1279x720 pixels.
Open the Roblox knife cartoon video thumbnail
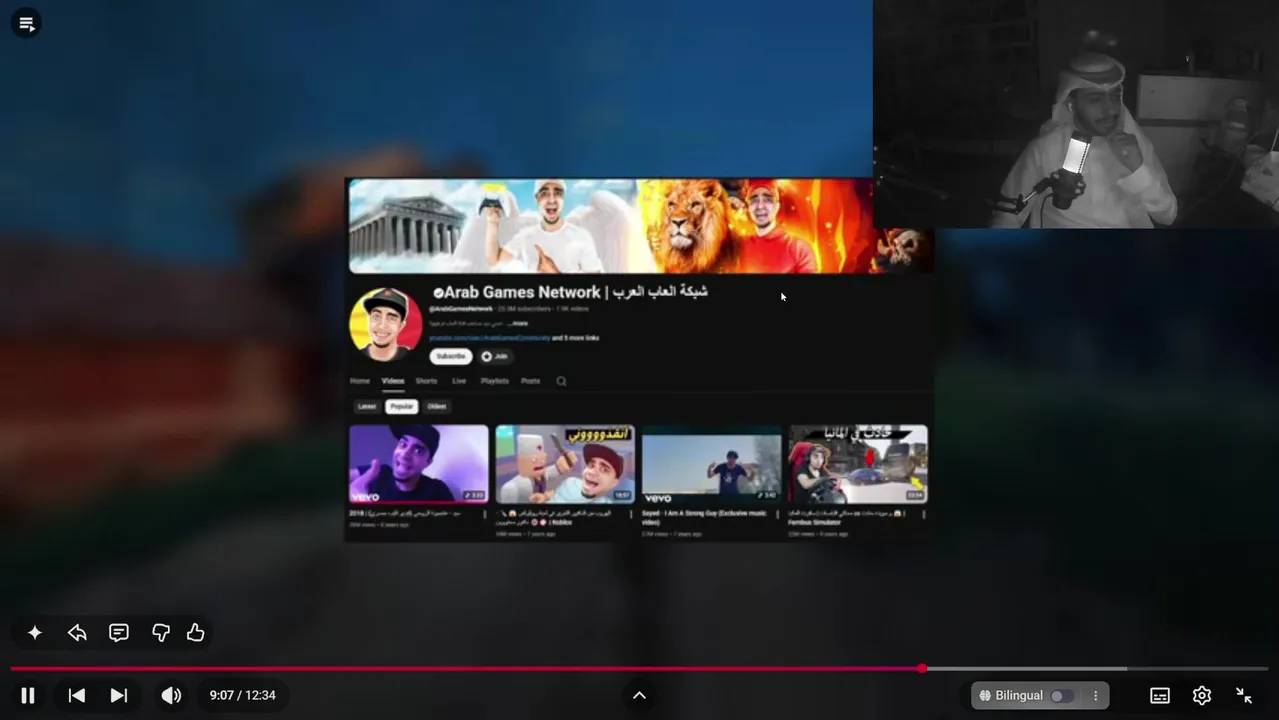pyautogui.click(x=565, y=464)
